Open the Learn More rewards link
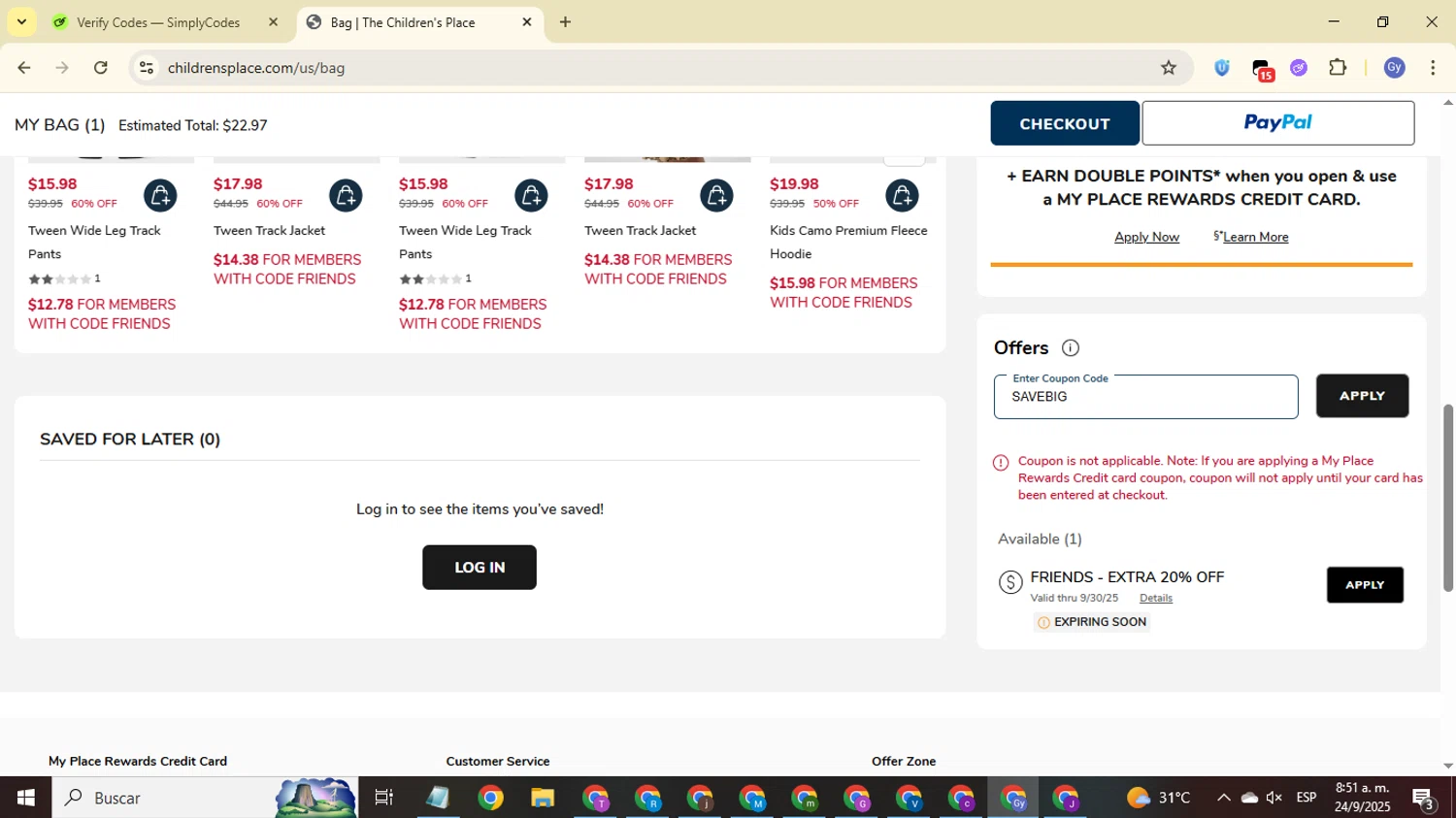The image size is (1456, 818). tap(1255, 237)
